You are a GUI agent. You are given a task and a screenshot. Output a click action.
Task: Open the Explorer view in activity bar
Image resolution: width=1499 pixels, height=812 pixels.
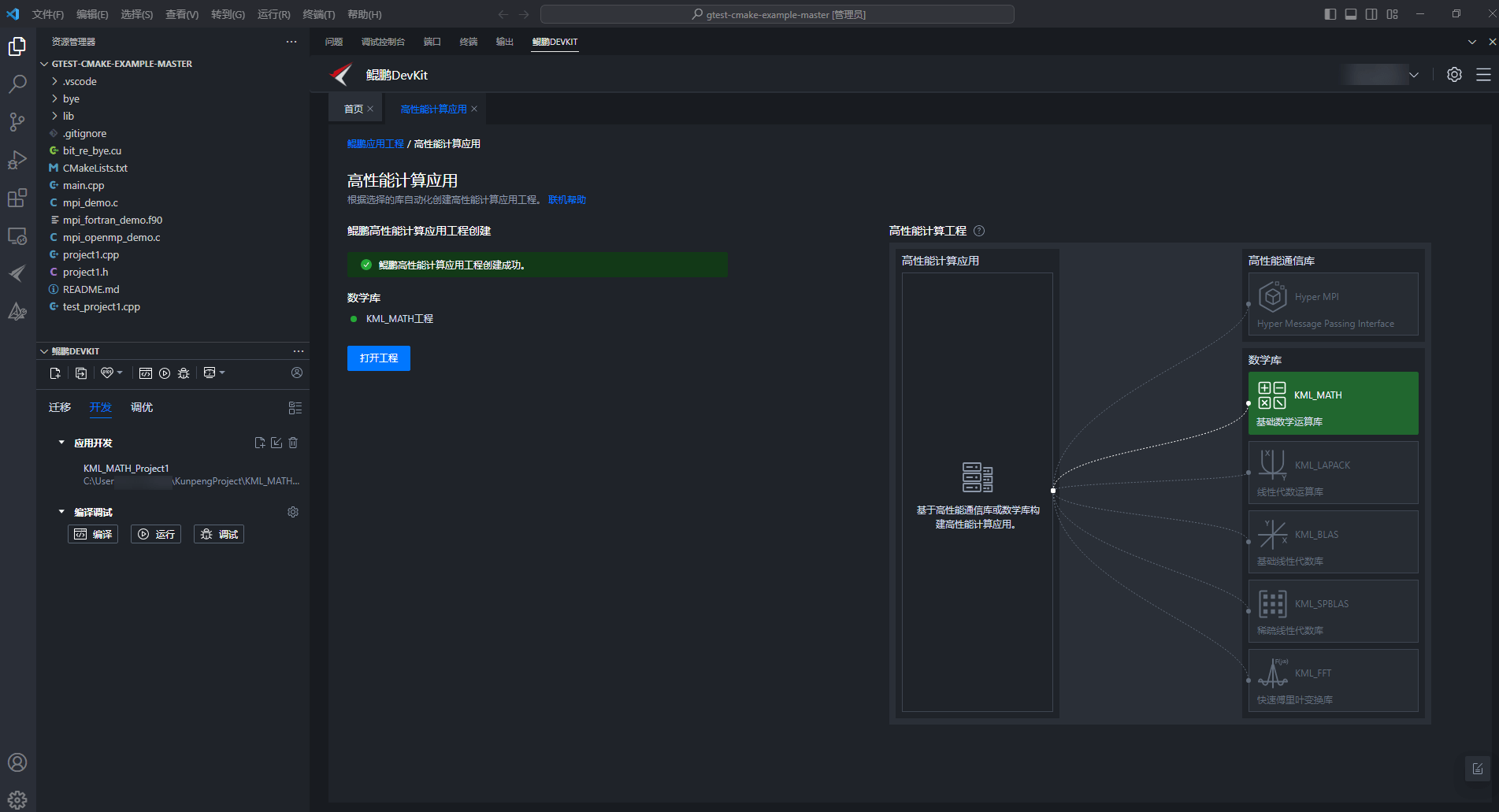[17, 47]
